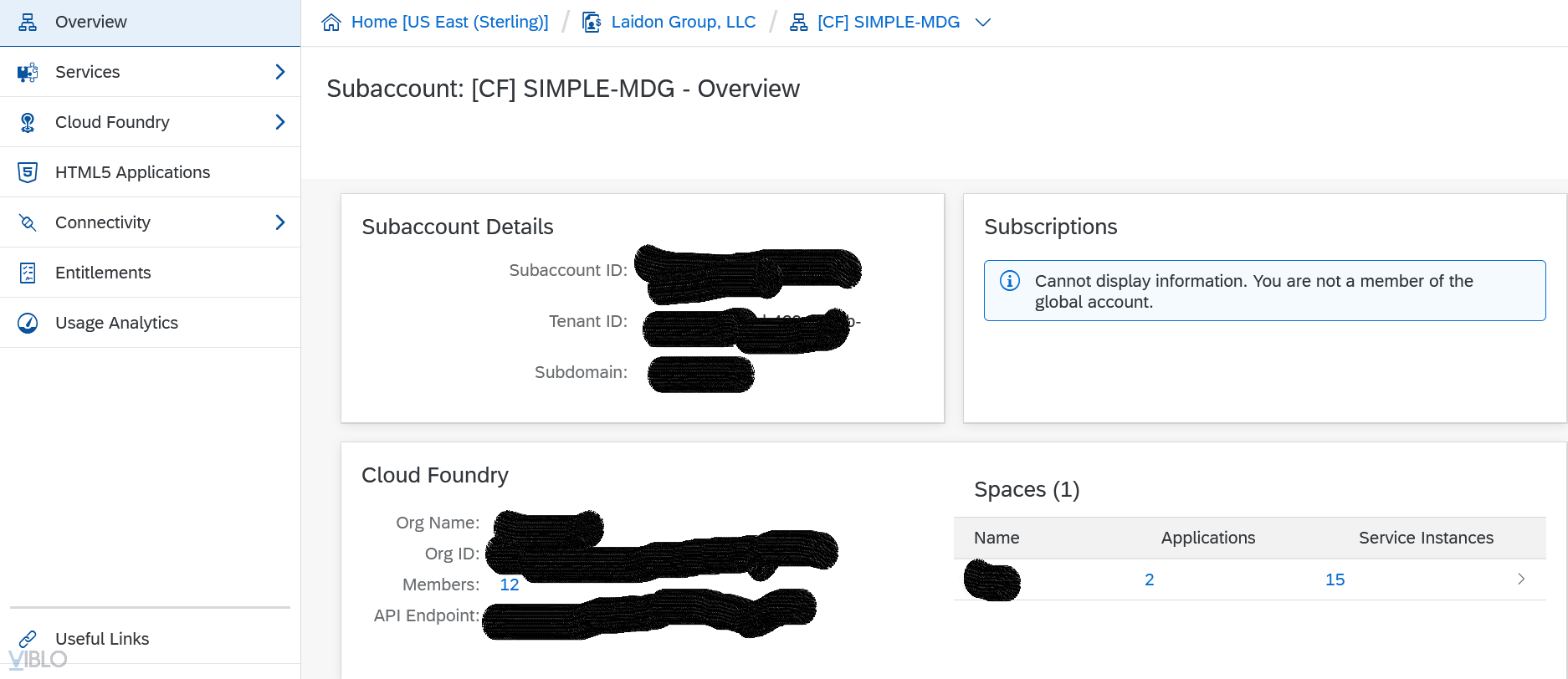Image resolution: width=1568 pixels, height=679 pixels.
Task: Expand the [CF] SIMPLE-MDG subaccount dropdown
Action: coord(983,22)
